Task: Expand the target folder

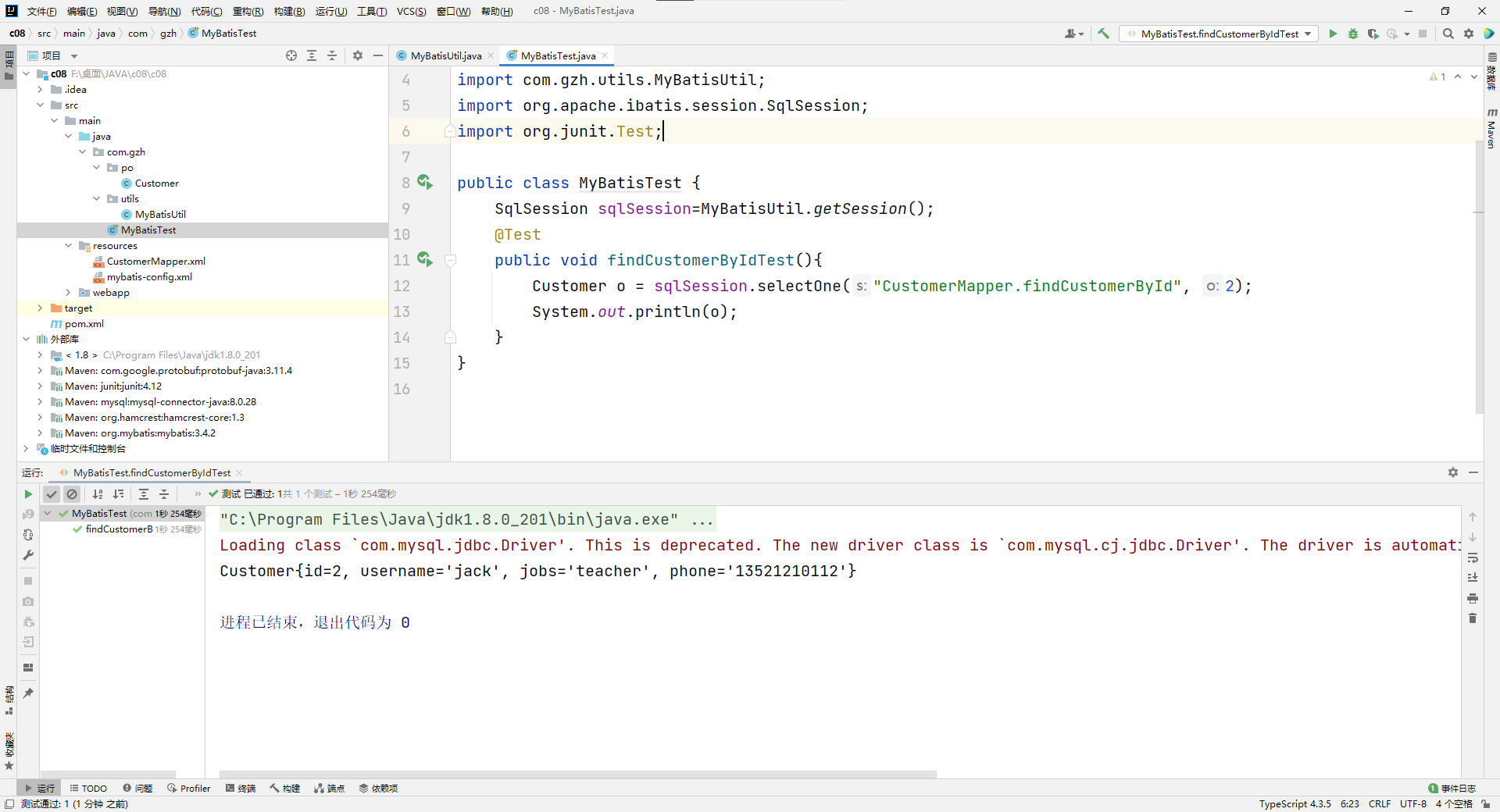Action: point(40,308)
